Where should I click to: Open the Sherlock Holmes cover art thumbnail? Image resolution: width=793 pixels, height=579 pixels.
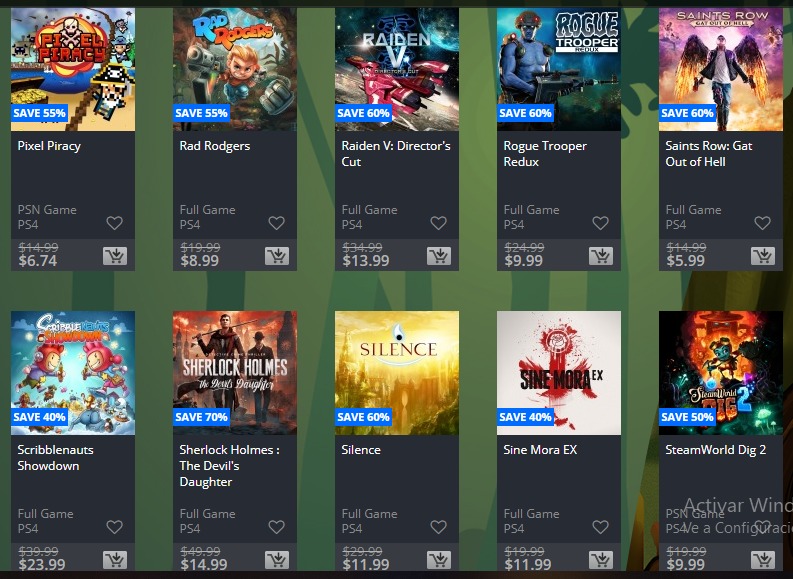pos(235,373)
